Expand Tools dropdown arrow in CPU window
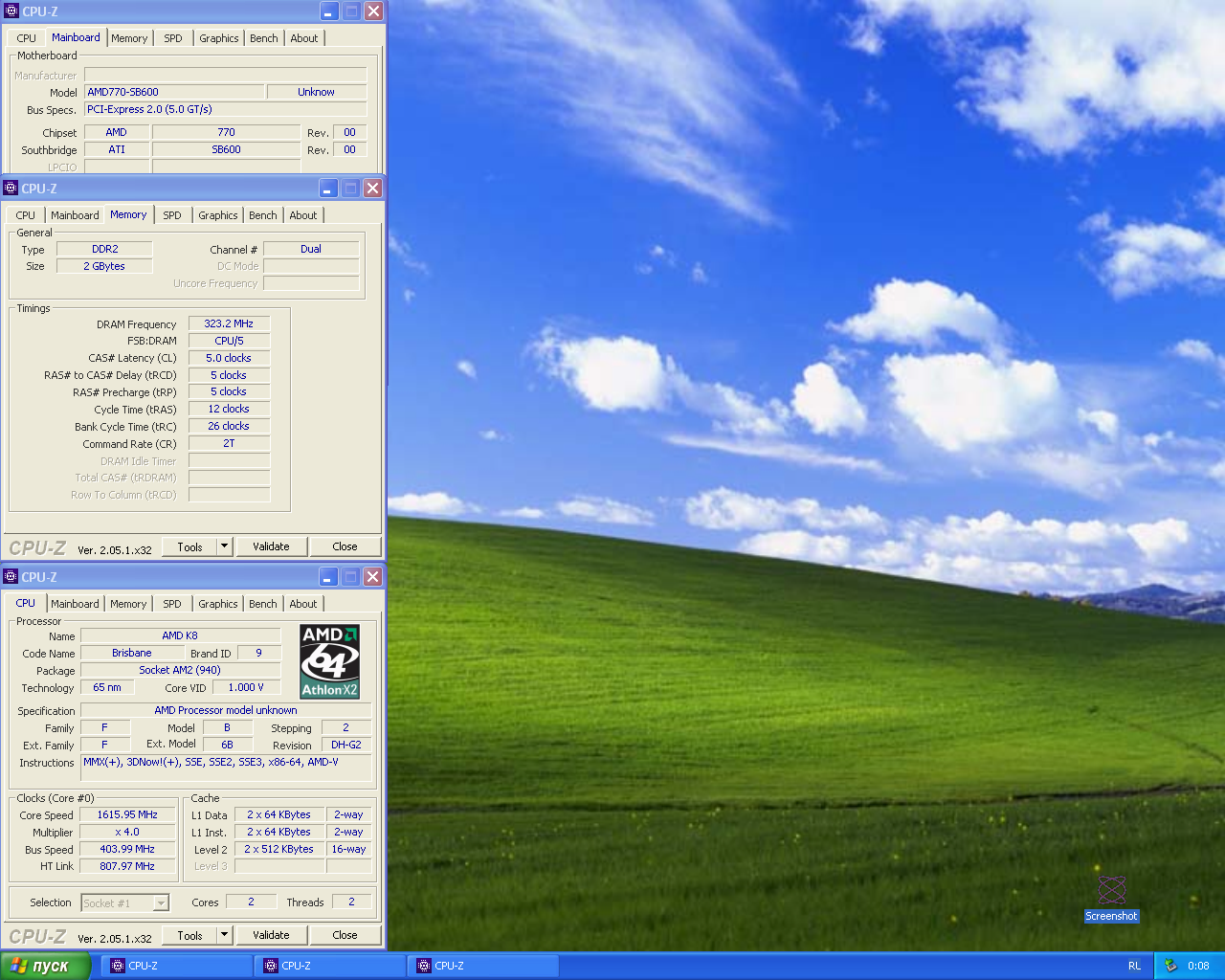1225x980 pixels. [225, 935]
